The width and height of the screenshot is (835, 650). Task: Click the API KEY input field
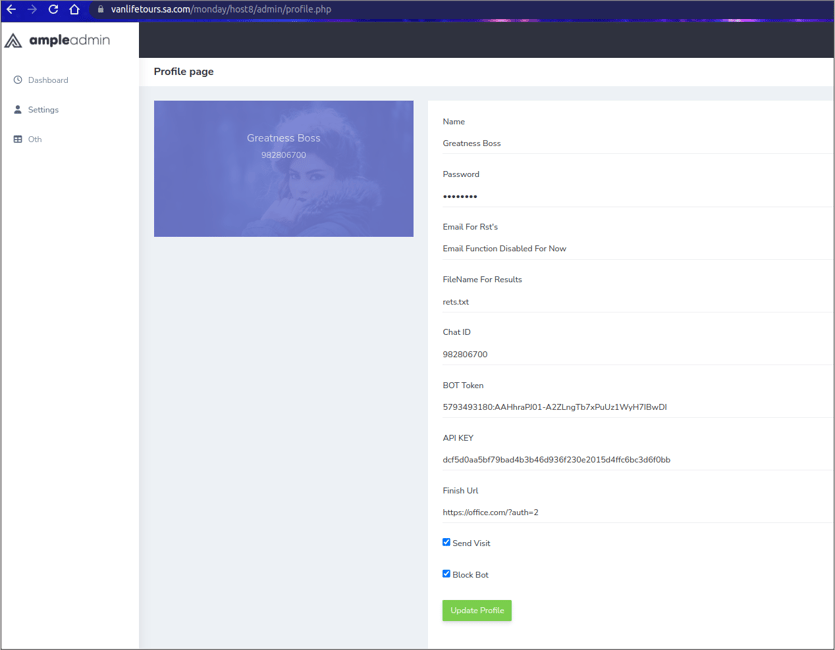(637, 459)
